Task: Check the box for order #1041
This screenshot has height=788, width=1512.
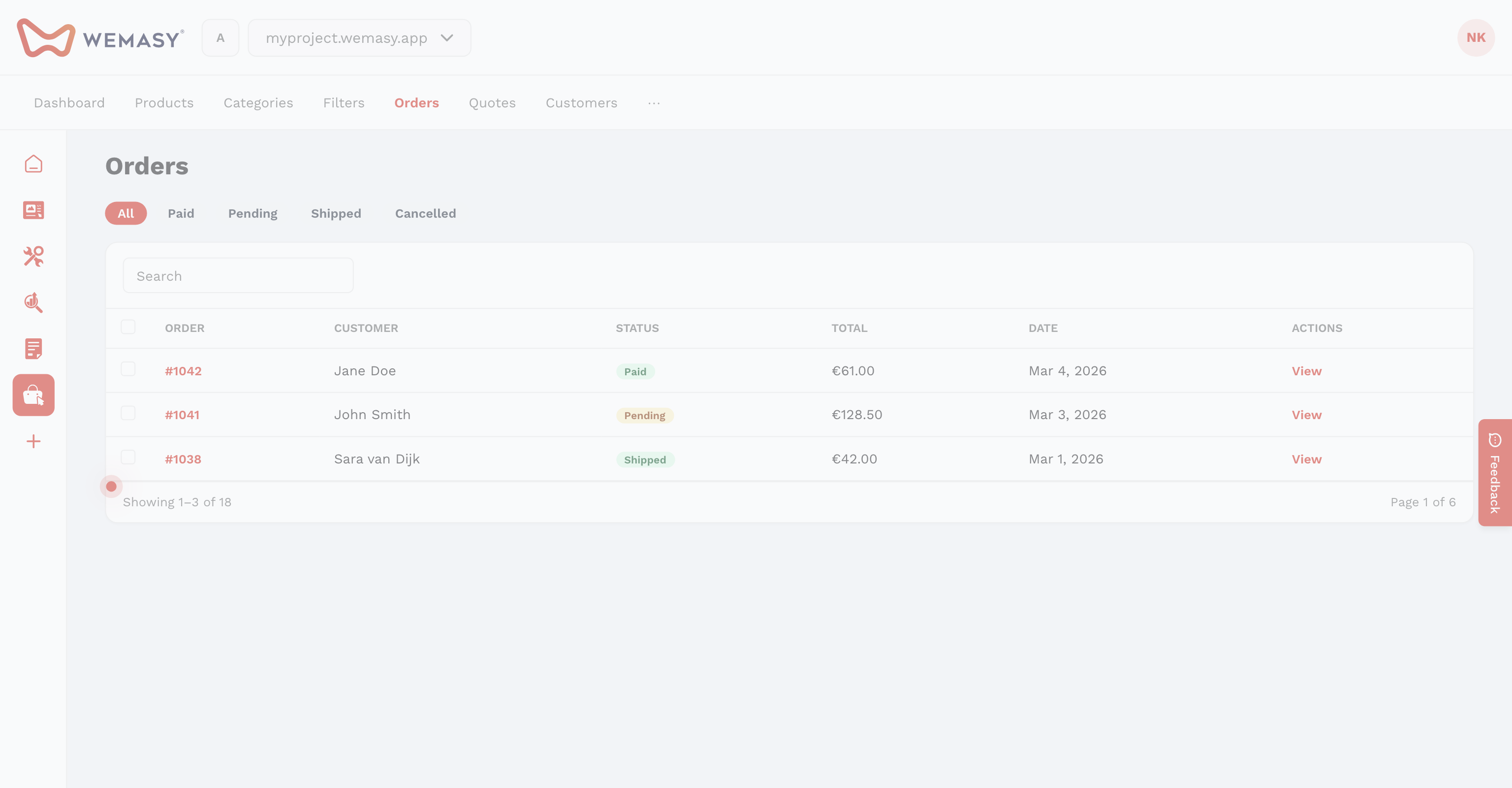Action: (128, 413)
